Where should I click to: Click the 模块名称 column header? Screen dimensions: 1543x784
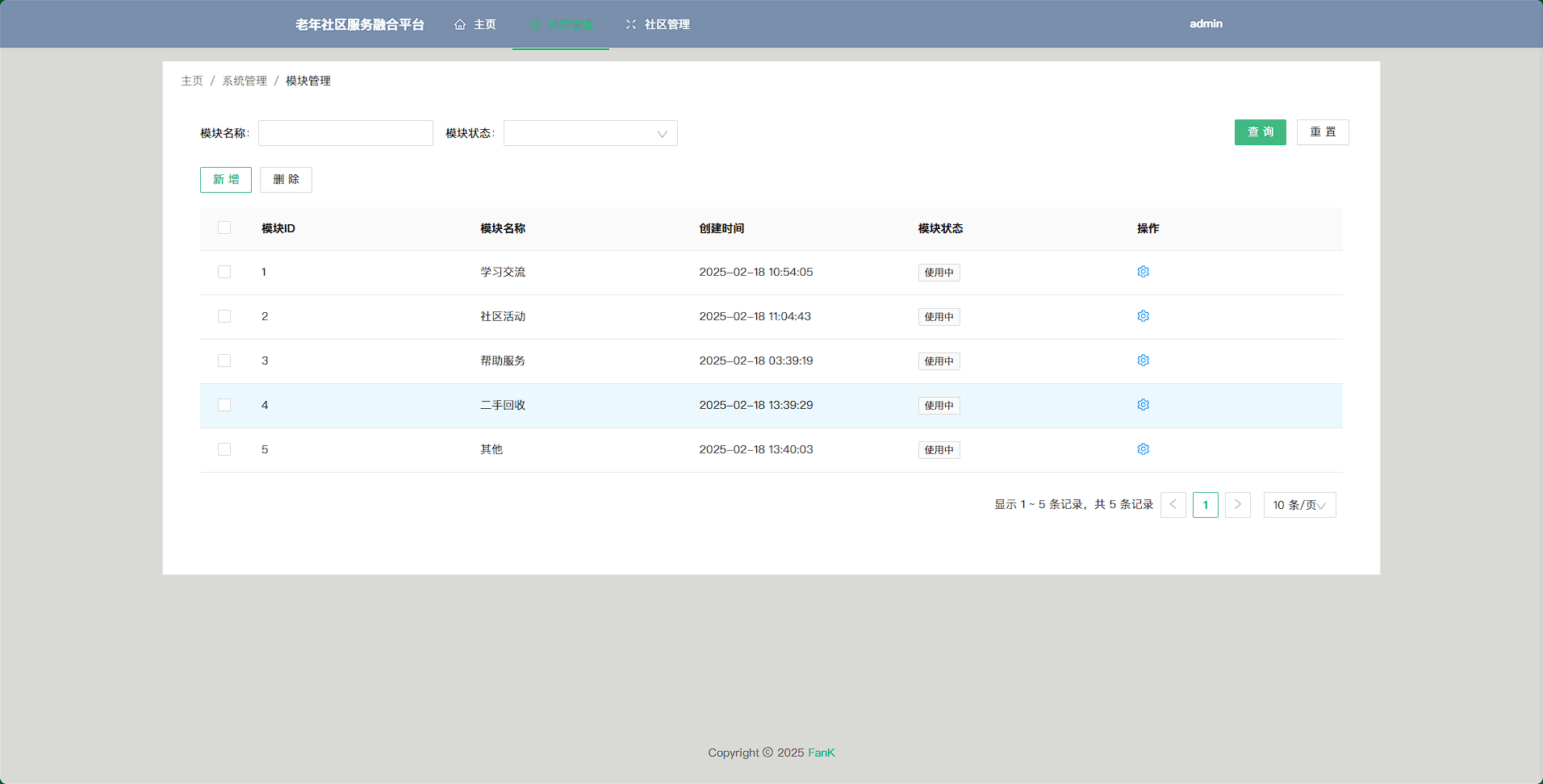click(x=503, y=228)
